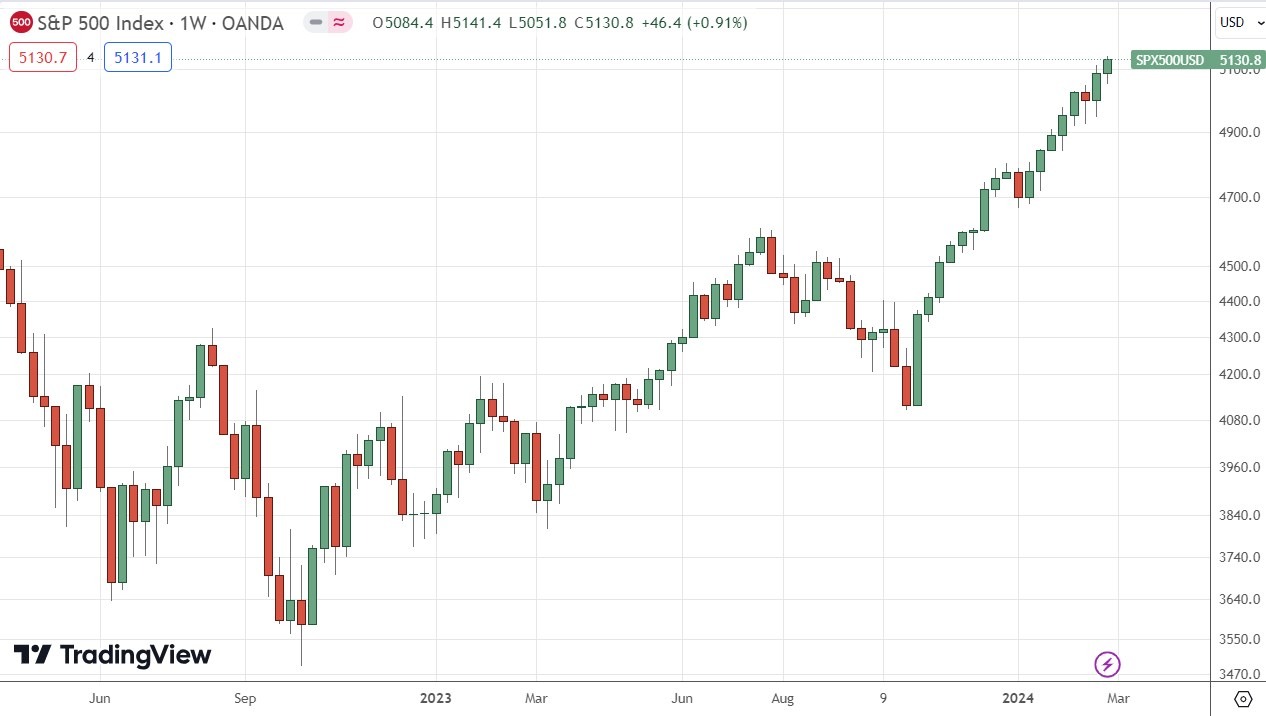
Task: Click the S&P 500 circular logo icon
Action: (x=22, y=22)
